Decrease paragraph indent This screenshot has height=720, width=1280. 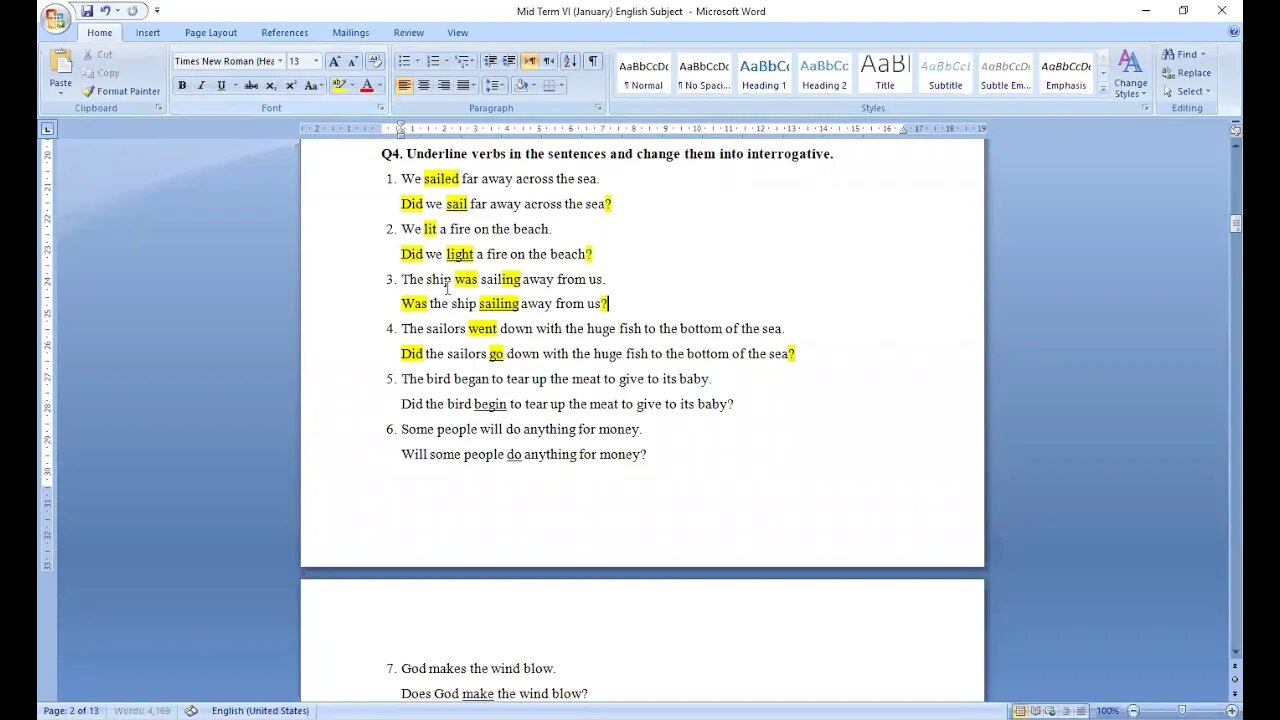pyautogui.click(x=490, y=61)
